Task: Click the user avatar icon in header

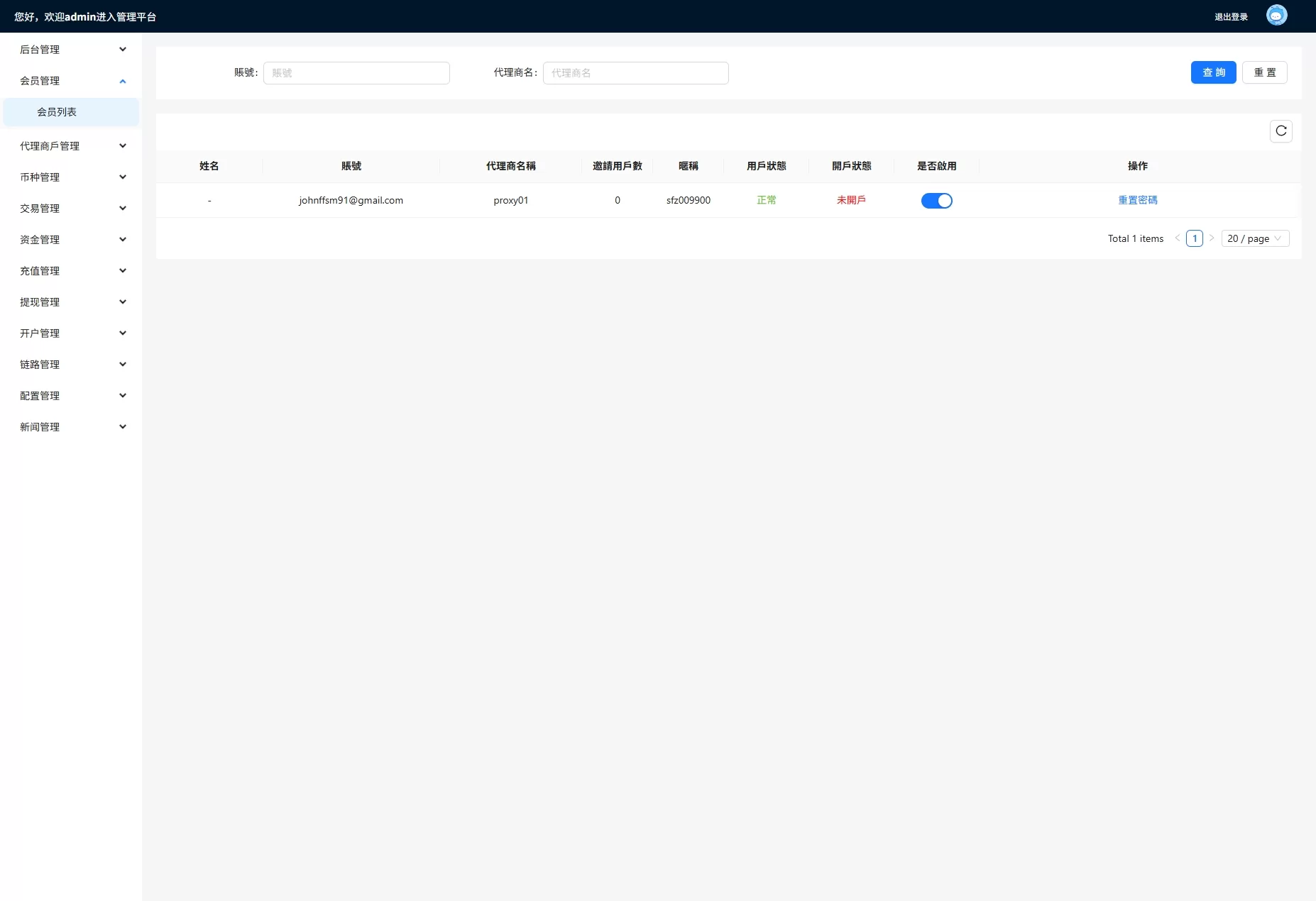Action: pos(1276,16)
